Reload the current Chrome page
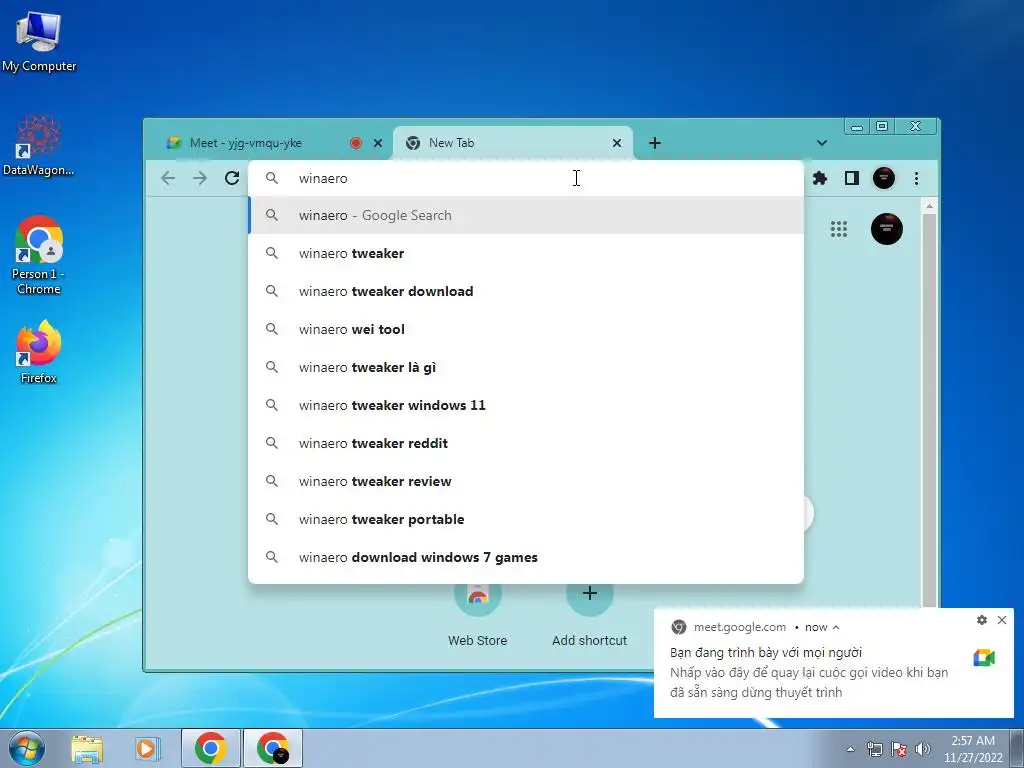 [x=232, y=178]
